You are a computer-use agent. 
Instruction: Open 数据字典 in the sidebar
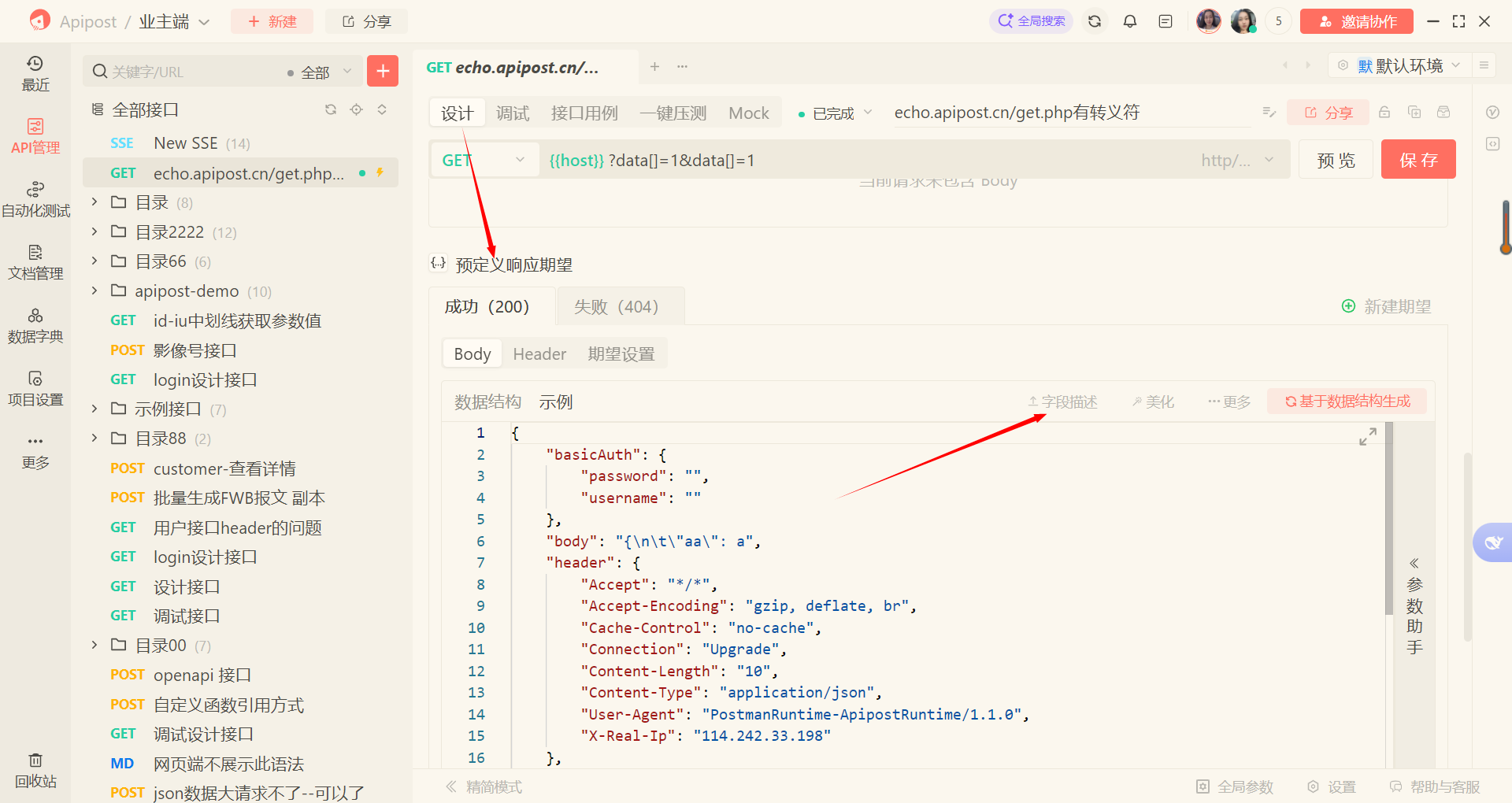(x=35, y=325)
